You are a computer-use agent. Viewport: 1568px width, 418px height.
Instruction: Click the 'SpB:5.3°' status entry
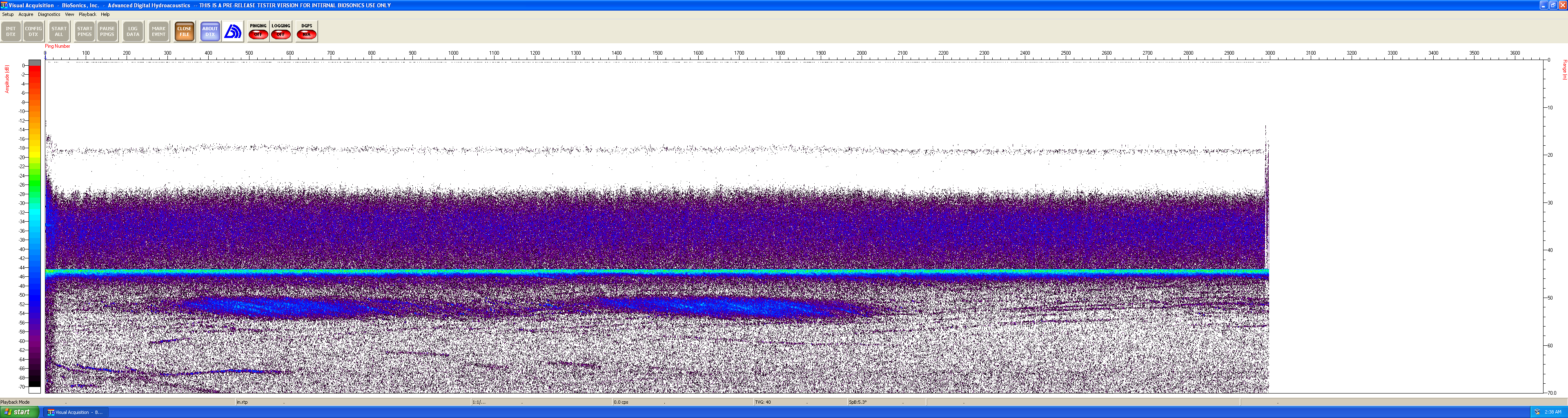pos(858,402)
